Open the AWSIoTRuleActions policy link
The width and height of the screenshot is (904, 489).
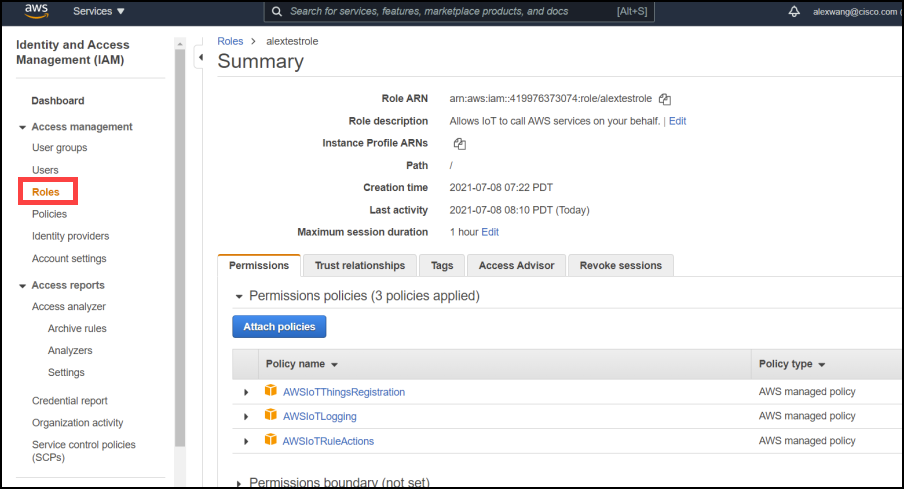(x=328, y=441)
